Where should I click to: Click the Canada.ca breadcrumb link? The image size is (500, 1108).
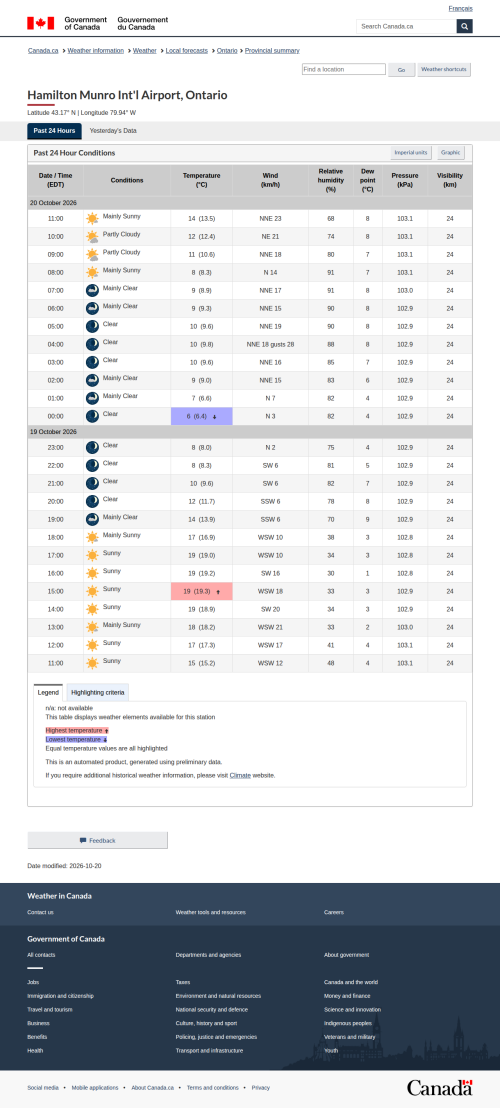click(x=43, y=51)
